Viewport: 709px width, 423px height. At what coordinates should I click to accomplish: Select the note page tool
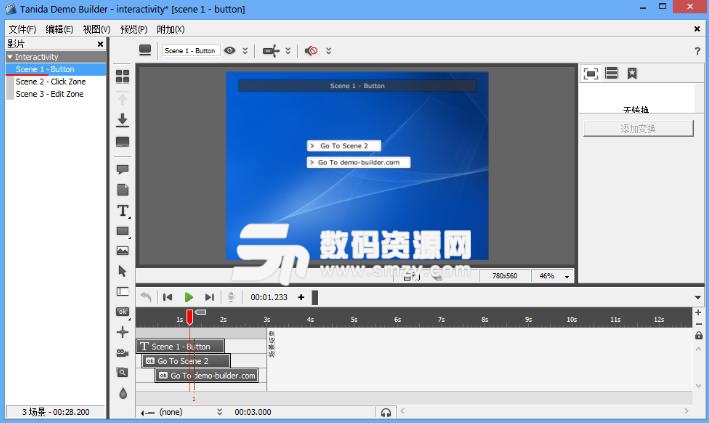123,190
